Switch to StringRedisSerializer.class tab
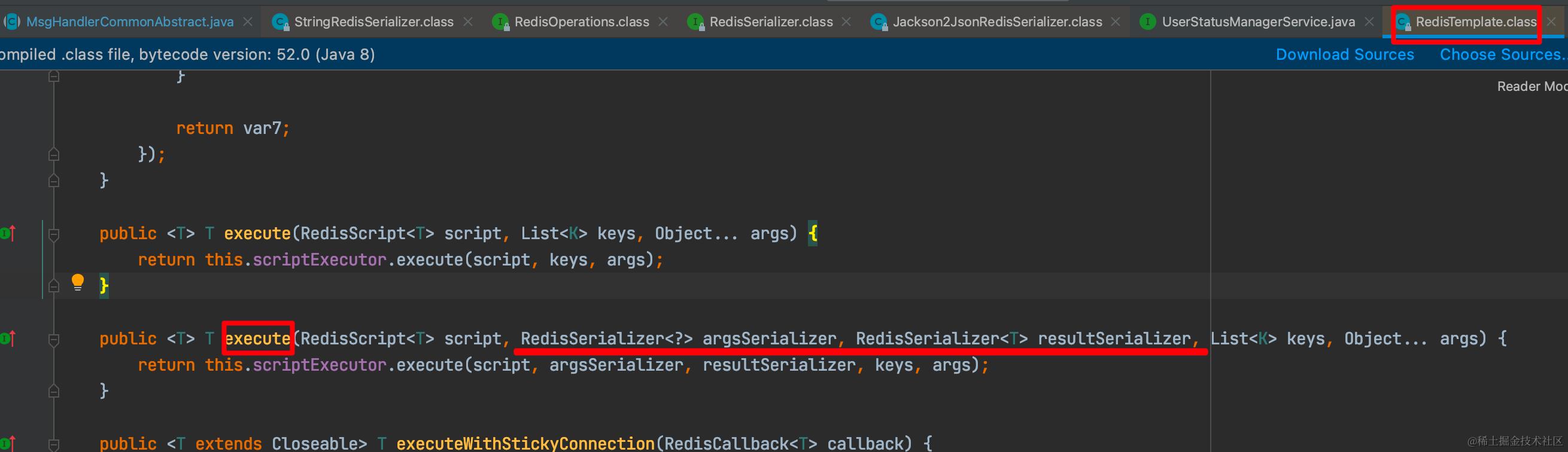 (x=373, y=22)
